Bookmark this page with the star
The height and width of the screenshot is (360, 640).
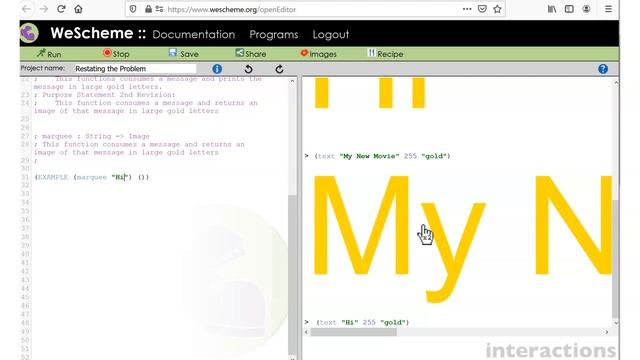[497, 9]
